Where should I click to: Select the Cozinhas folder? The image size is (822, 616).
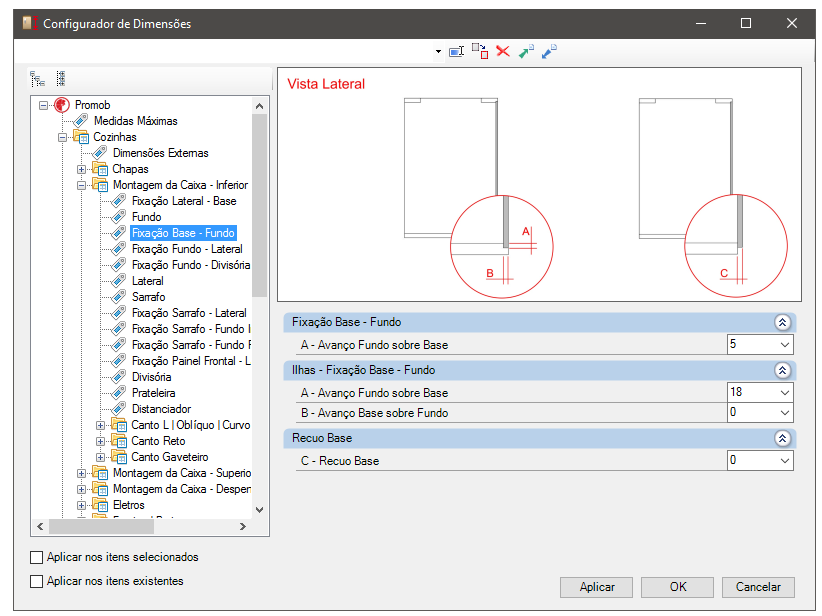(115, 137)
